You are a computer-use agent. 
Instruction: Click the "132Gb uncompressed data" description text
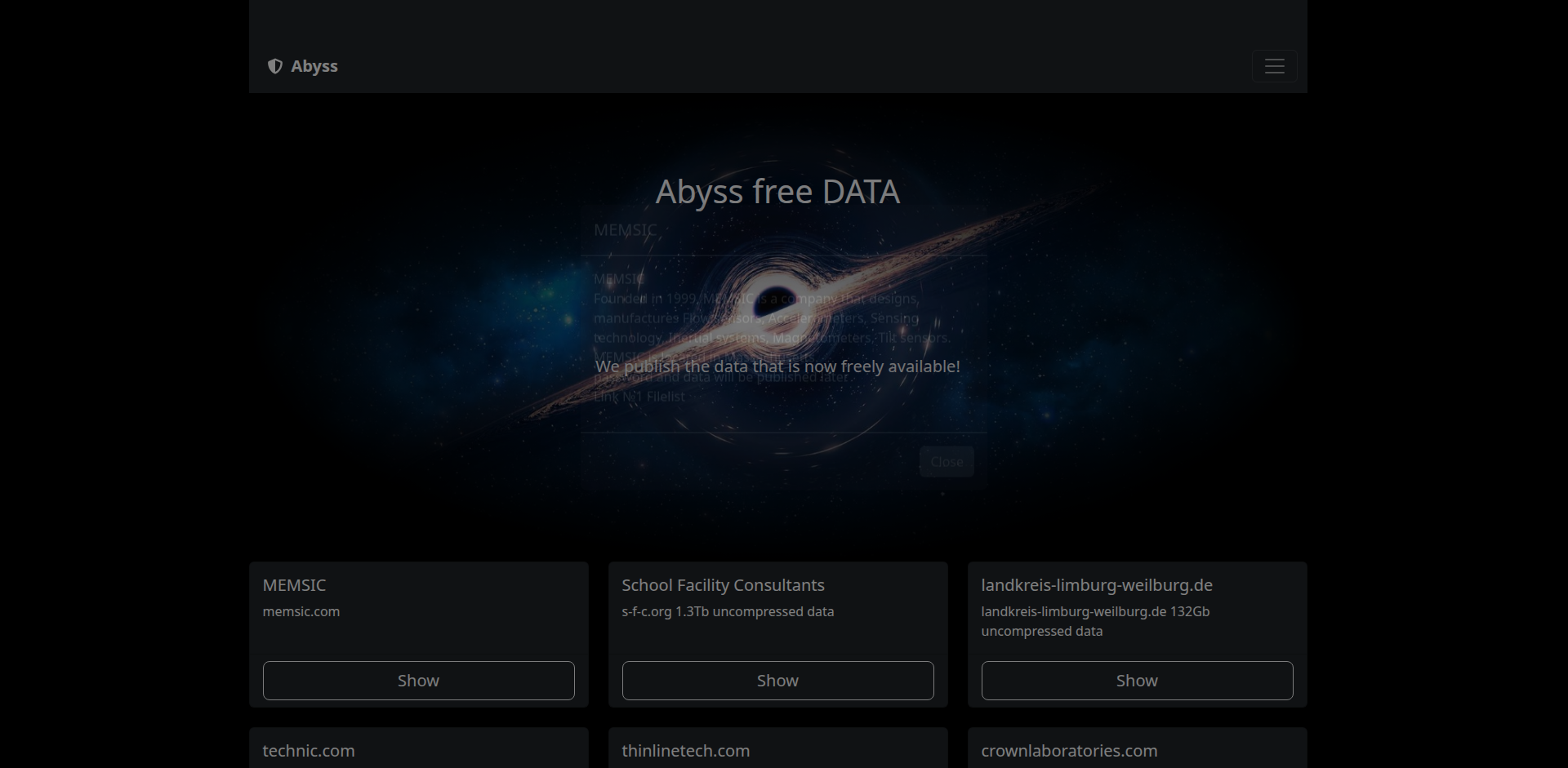(x=1095, y=621)
